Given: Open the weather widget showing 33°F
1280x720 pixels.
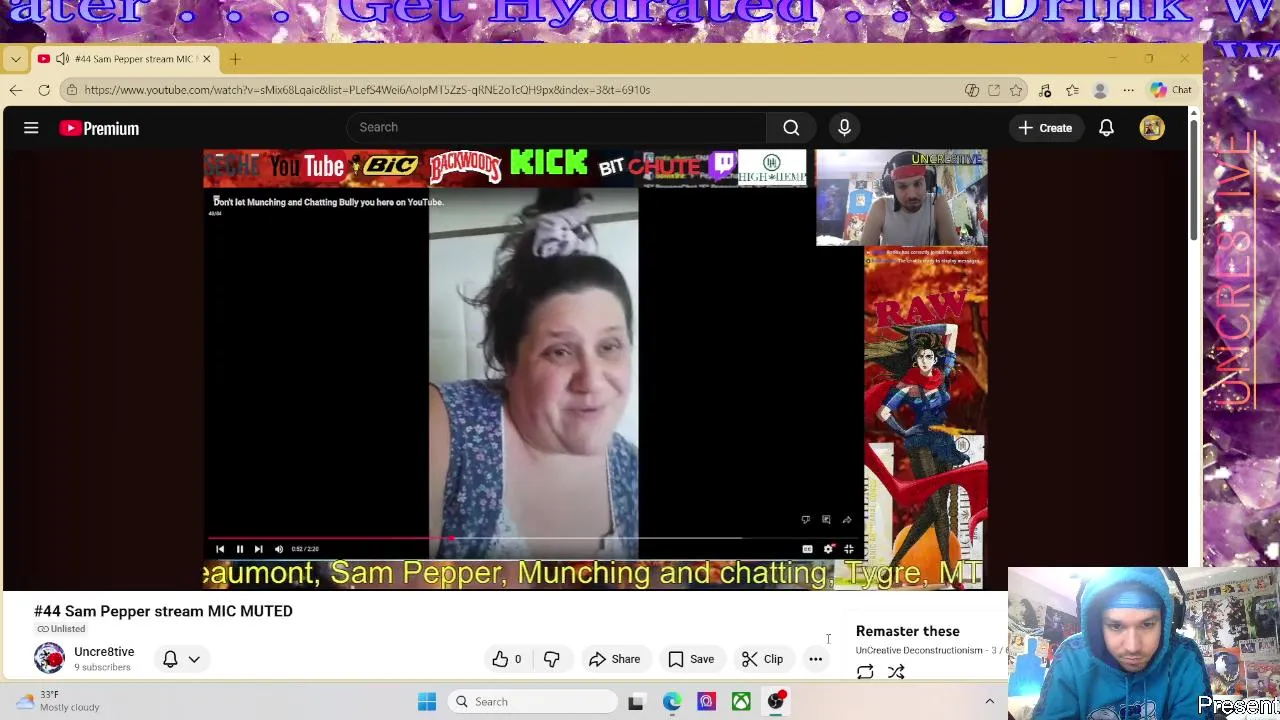Looking at the screenshot, I should tap(58, 701).
